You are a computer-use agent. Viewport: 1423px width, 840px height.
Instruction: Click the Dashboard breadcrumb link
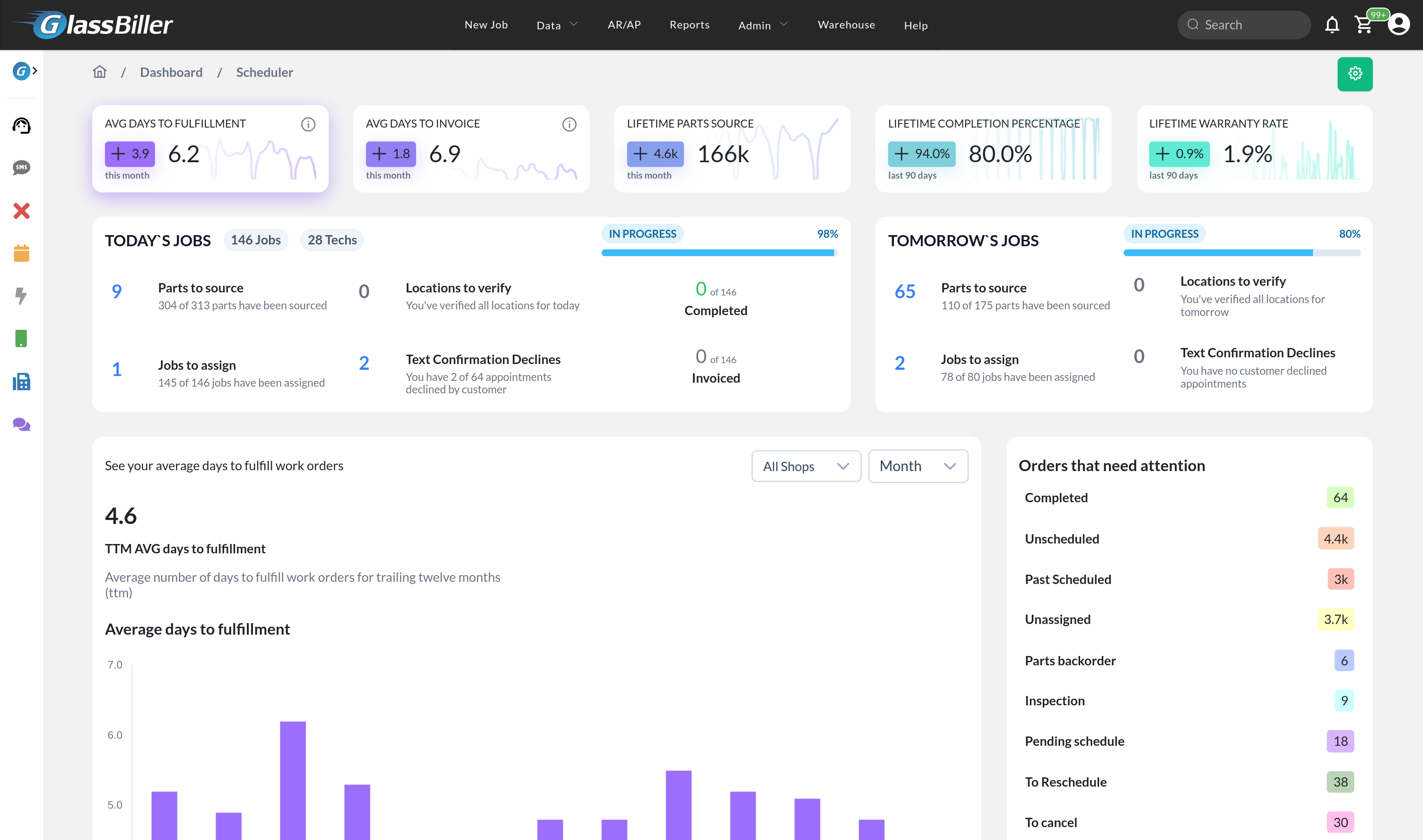tap(171, 72)
